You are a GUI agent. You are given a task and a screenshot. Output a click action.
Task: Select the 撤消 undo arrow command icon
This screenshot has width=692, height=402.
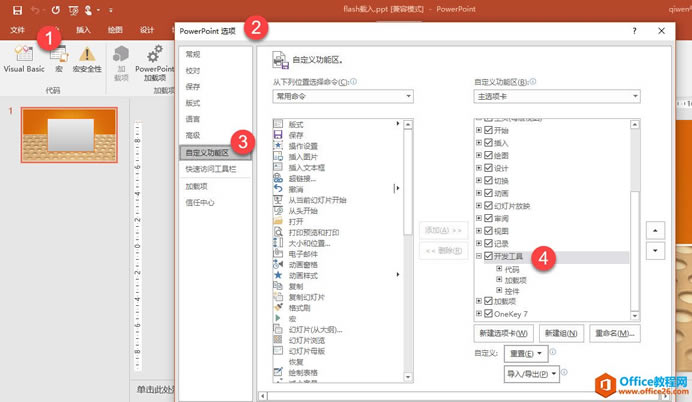coord(278,189)
